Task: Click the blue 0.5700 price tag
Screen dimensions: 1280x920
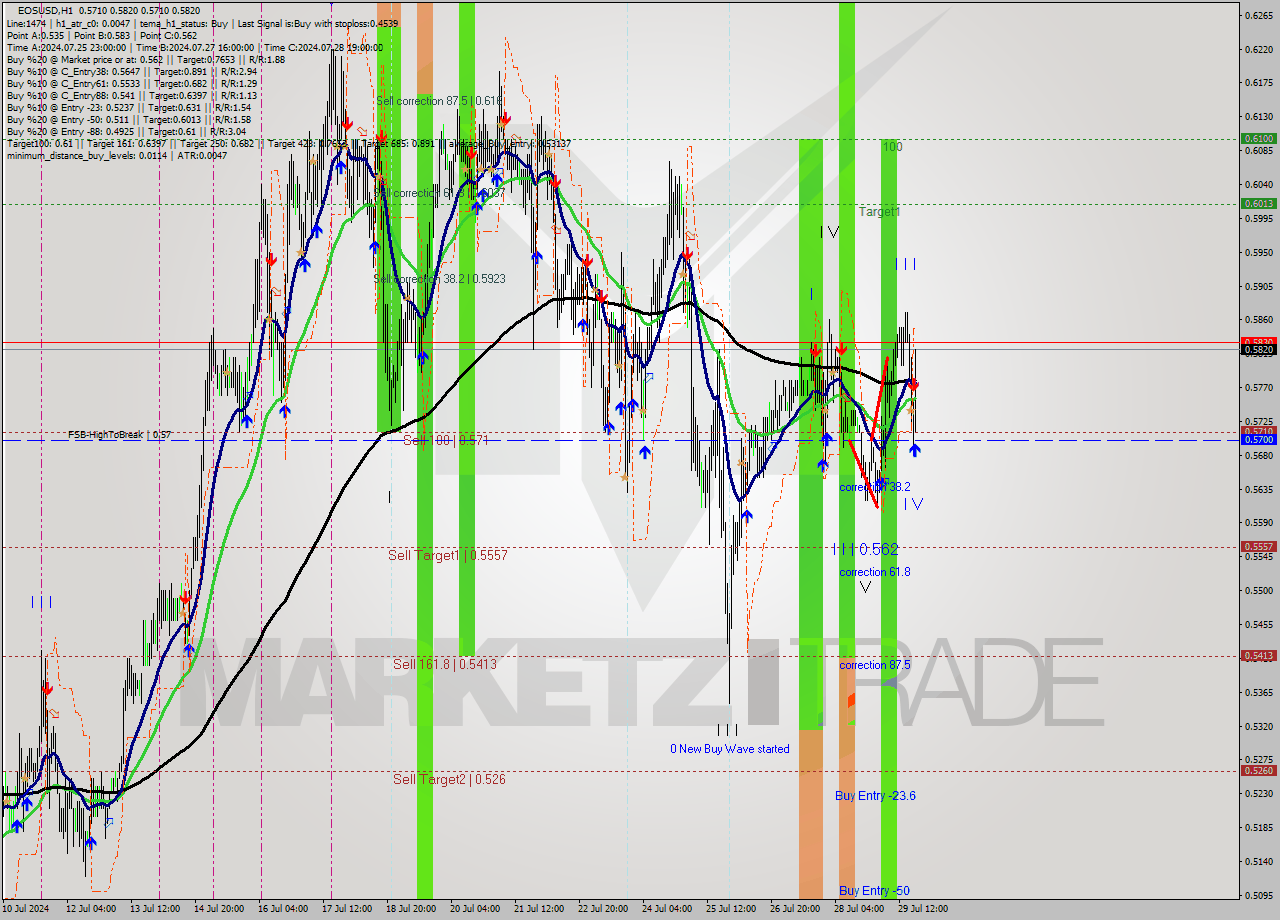Action: click(1258, 439)
